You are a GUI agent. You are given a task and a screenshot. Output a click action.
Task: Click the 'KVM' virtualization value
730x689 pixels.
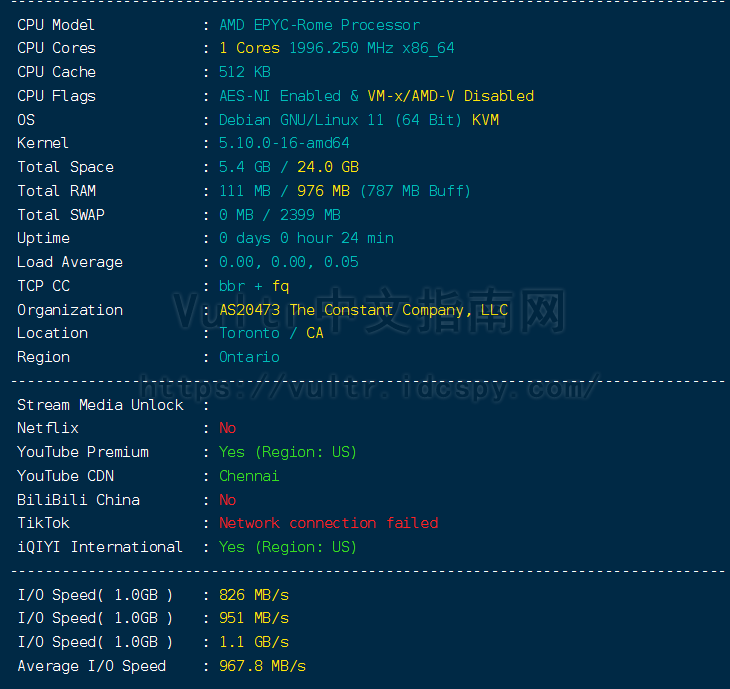(485, 120)
